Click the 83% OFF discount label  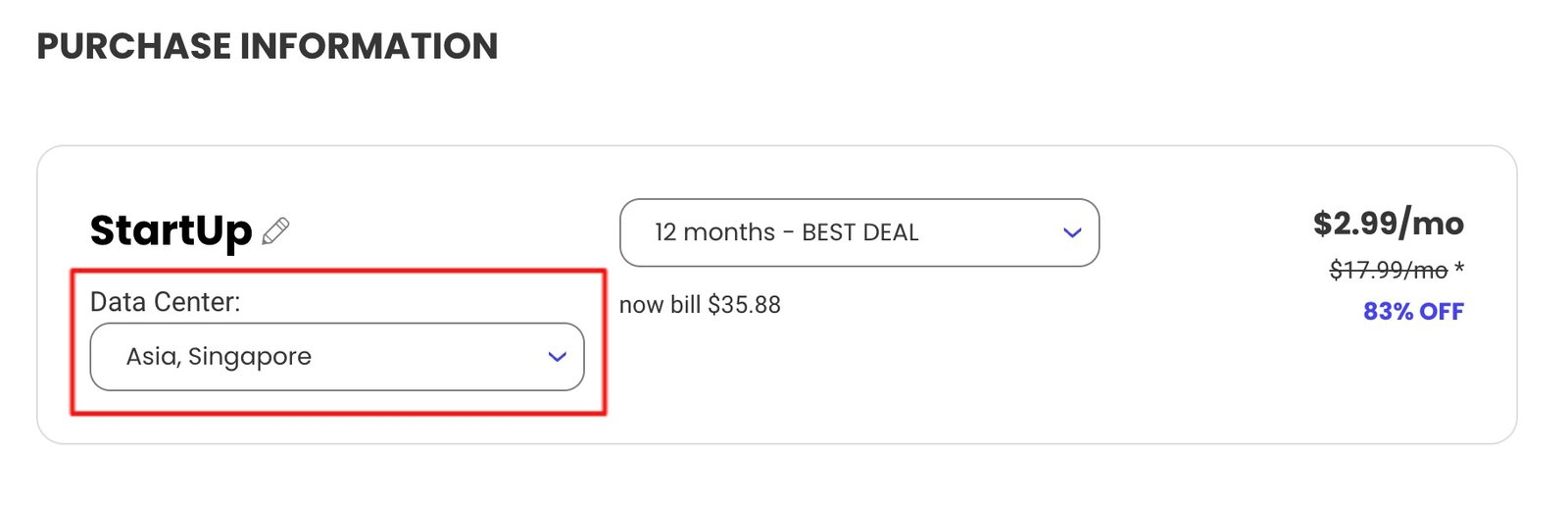coord(1413,312)
